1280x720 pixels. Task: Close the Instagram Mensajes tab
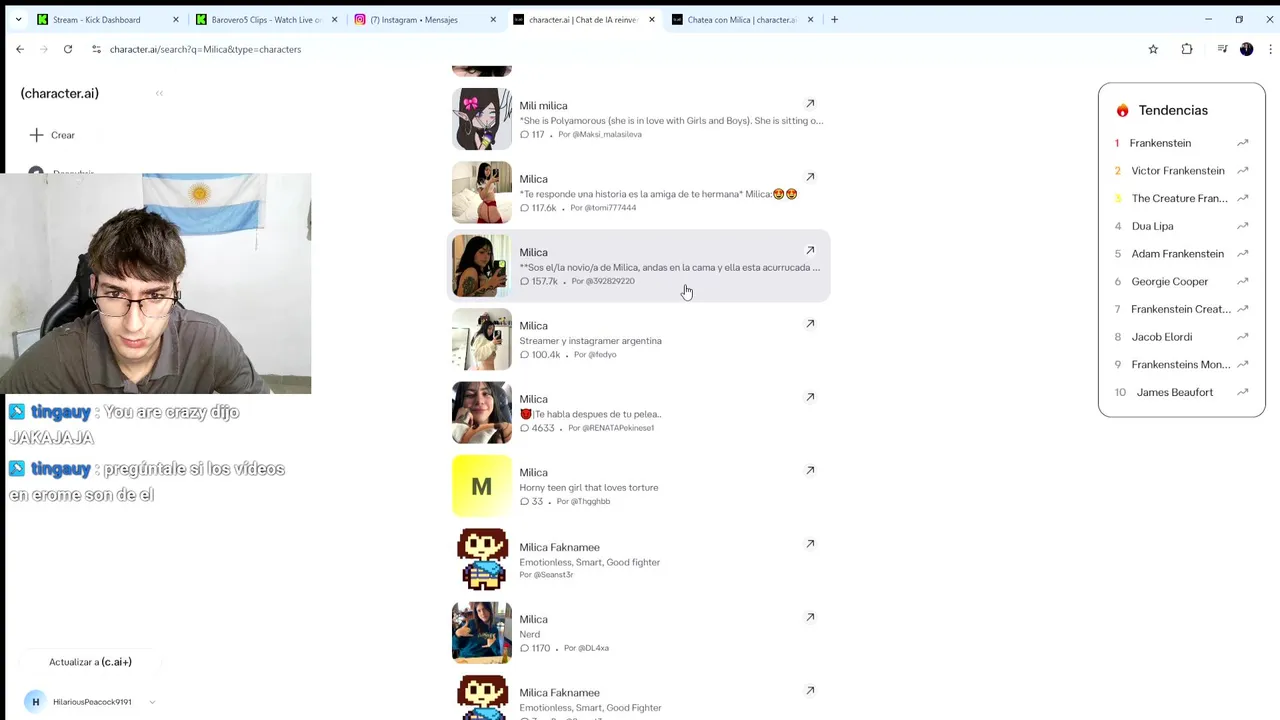click(x=493, y=19)
